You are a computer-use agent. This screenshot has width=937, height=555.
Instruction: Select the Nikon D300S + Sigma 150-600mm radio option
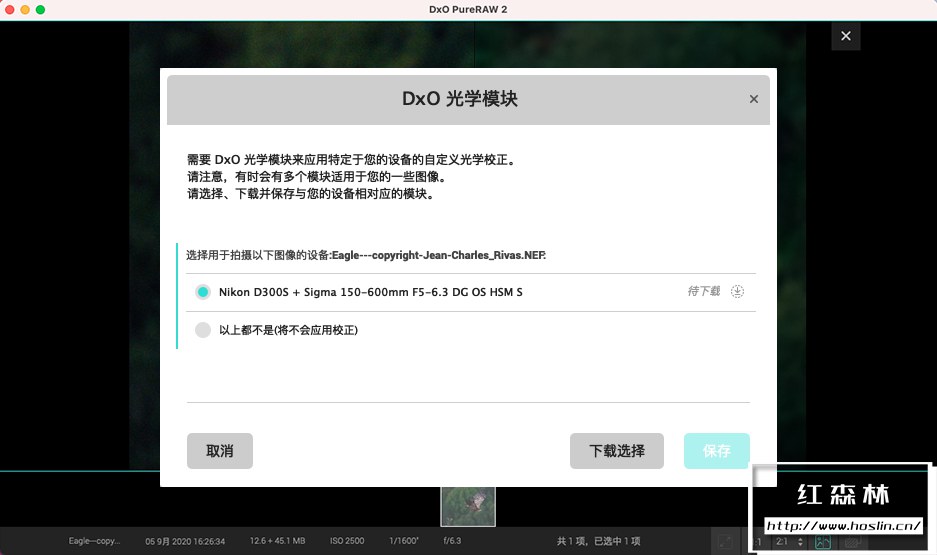click(203, 292)
